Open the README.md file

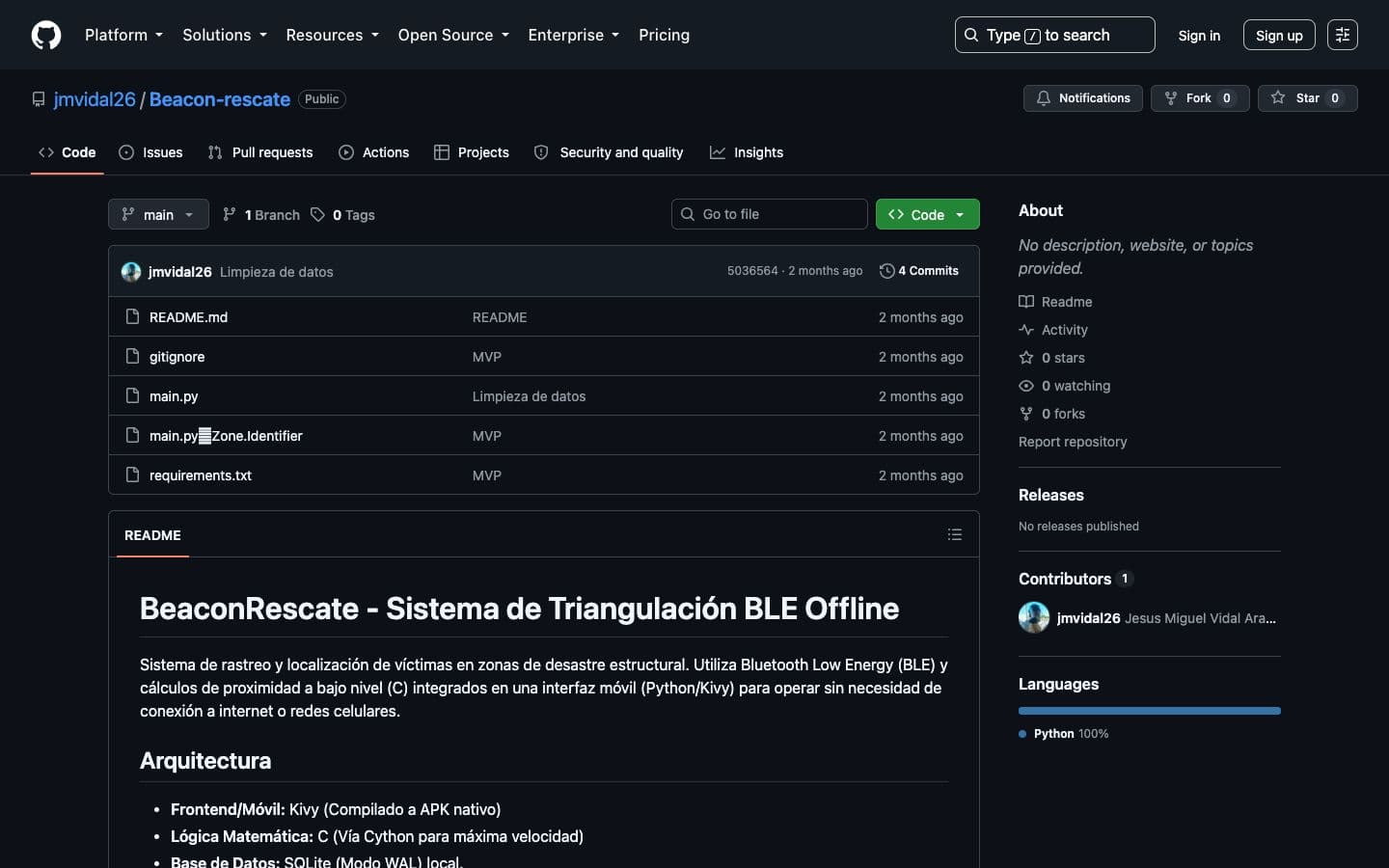pyautogui.click(x=188, y=317)
